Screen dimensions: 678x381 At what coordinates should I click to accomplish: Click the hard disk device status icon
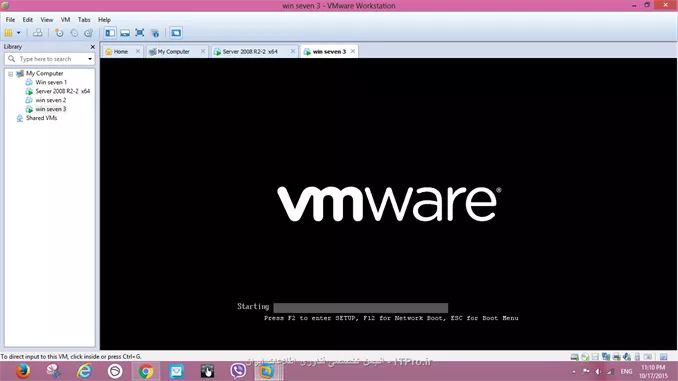(574, 357)
